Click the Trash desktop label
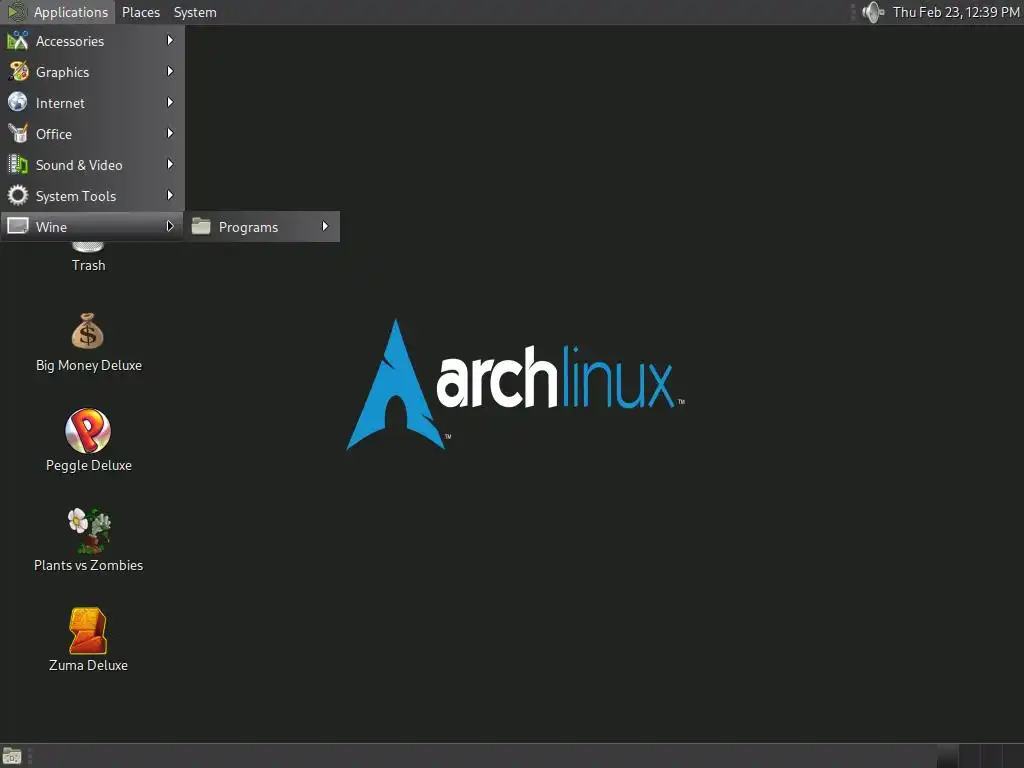Image resolution: width=1024 pixels, height=768 pixels. (88, 265)
